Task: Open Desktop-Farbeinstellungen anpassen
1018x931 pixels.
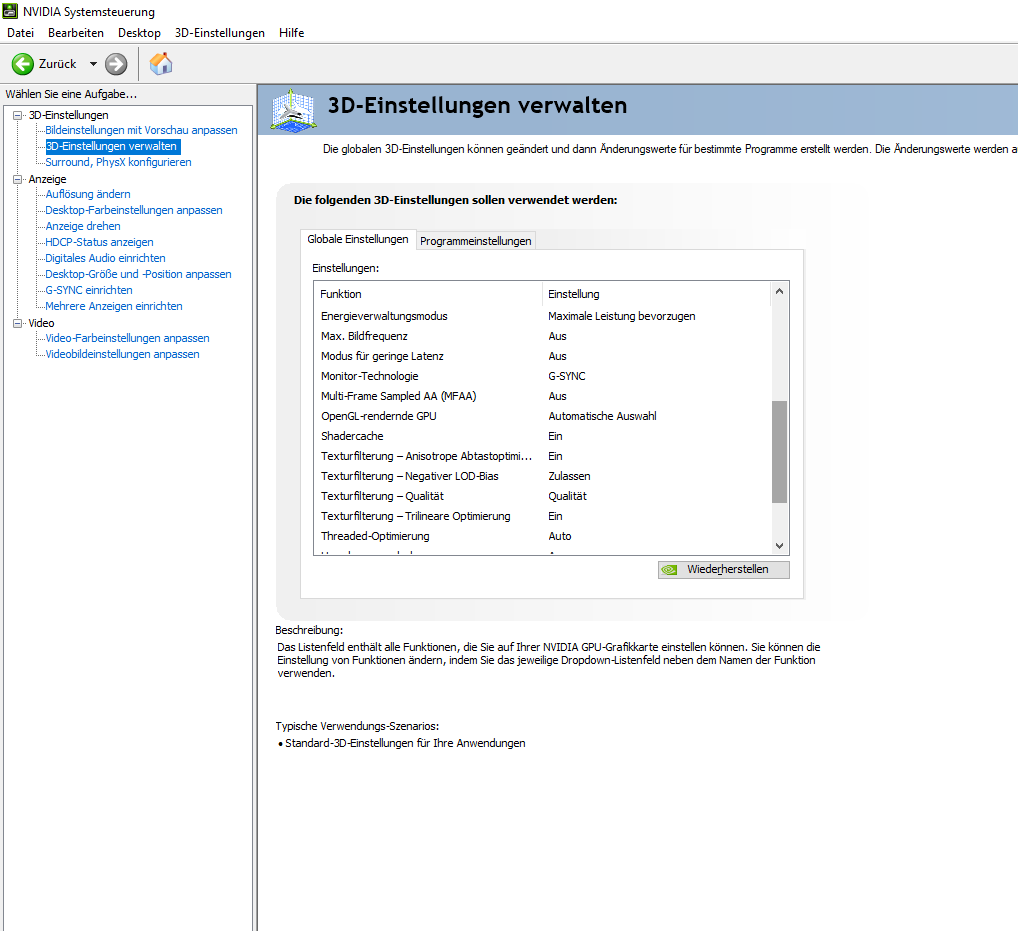Action: click(134, 210)
